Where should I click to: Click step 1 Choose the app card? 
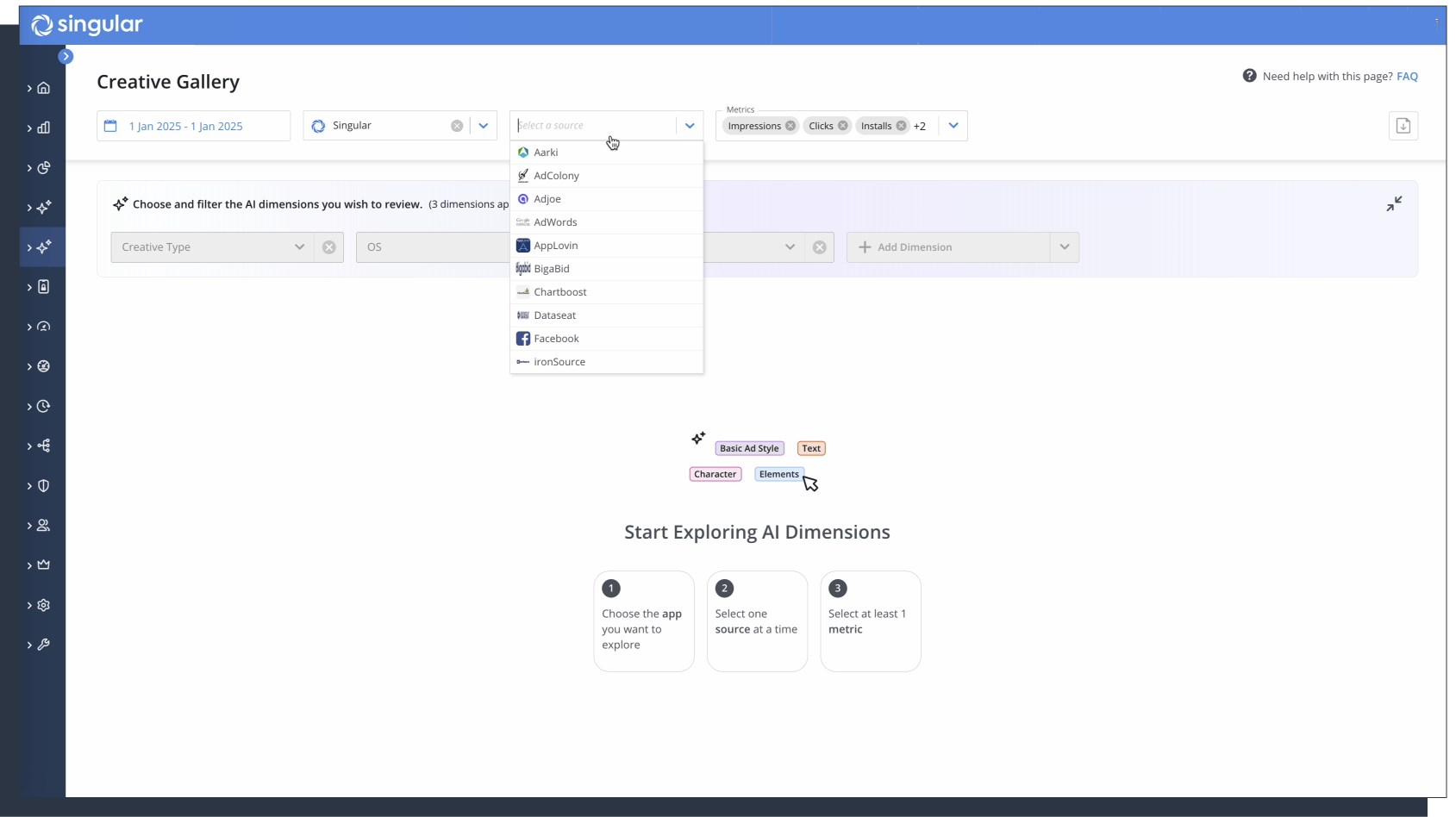pyautogui.click(x=644, y=621)
